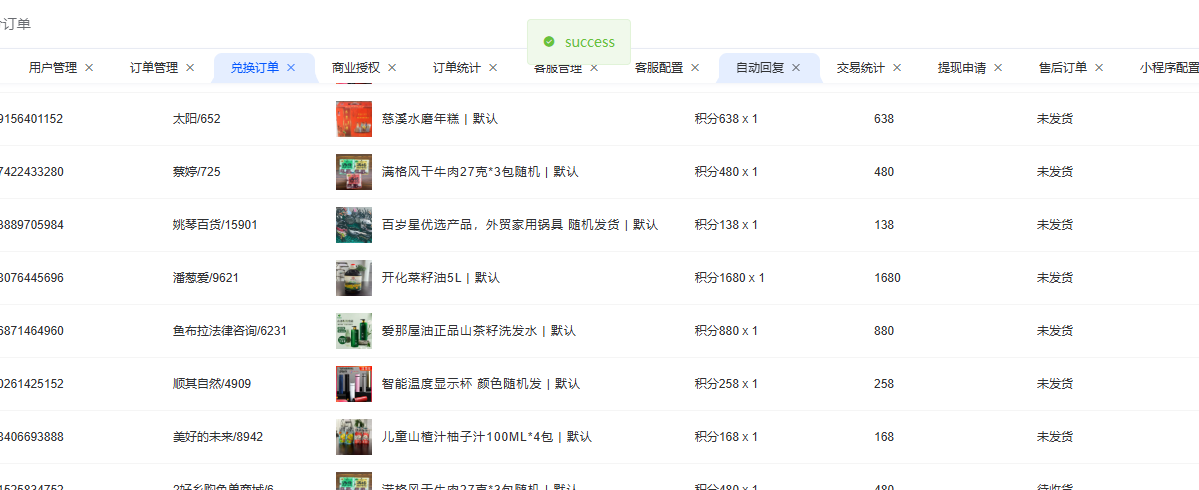Close the 交易统计 tab

pos(897,67)
